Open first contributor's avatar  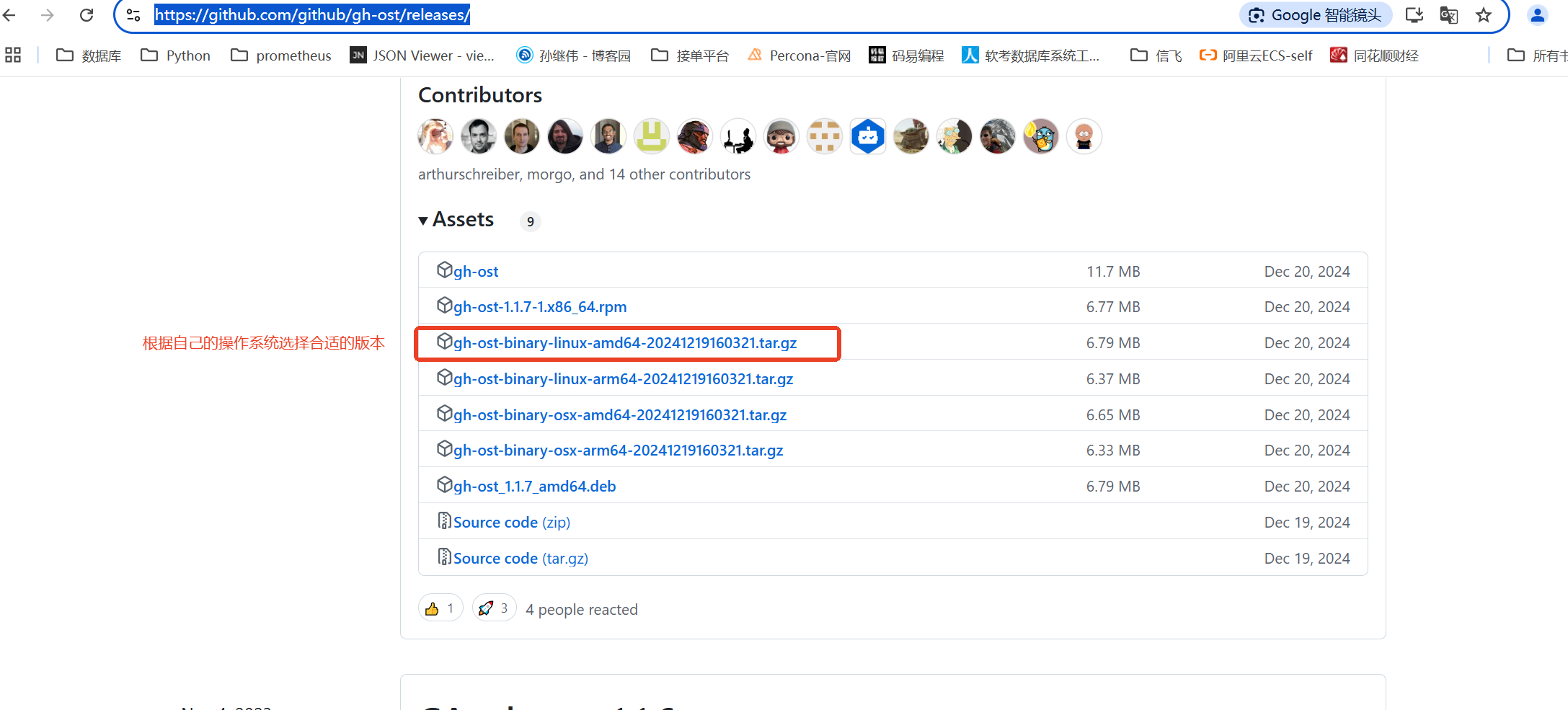click(435, 136)
